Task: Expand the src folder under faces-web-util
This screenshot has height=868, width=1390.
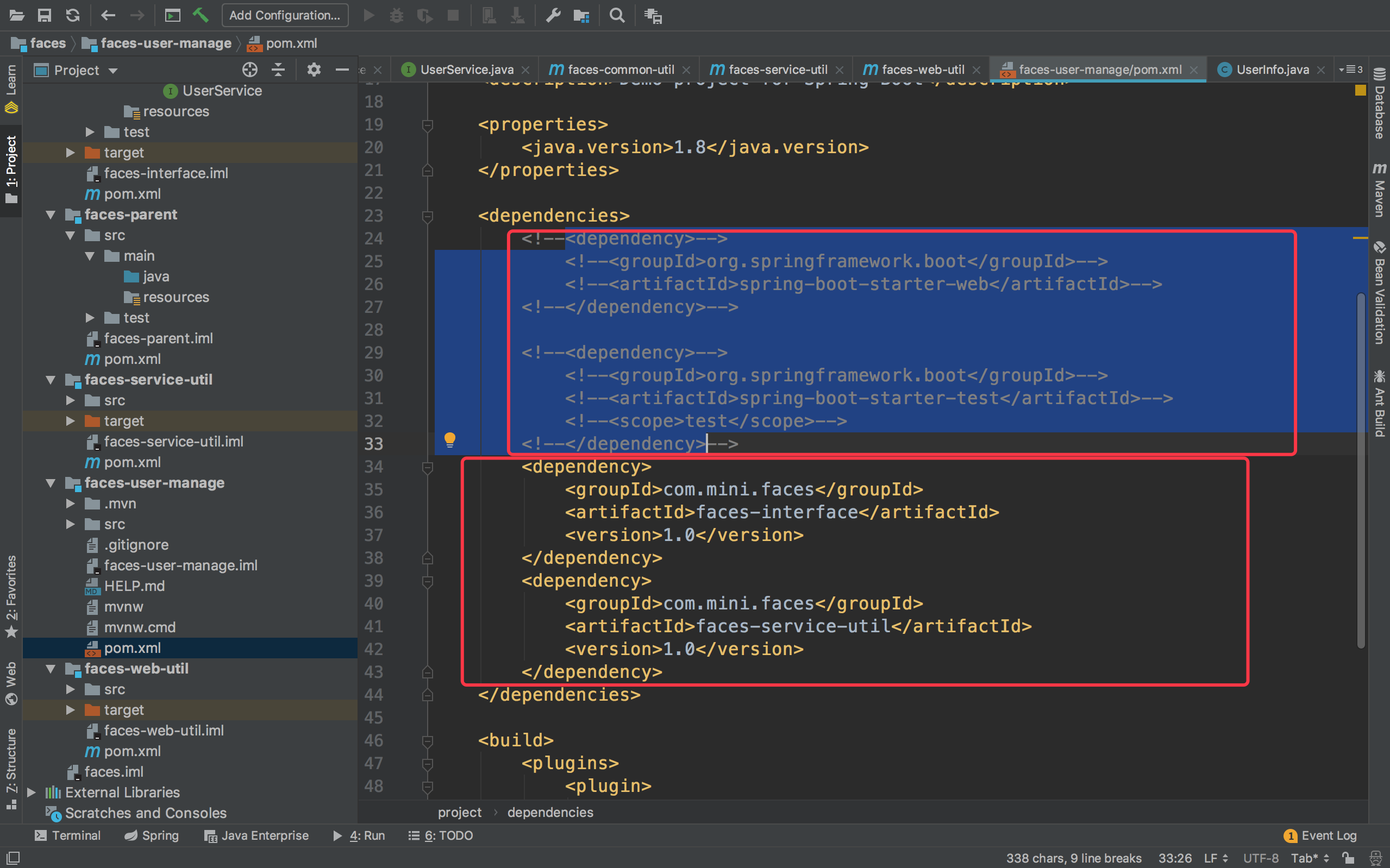Action: click(x=71, y=689)
